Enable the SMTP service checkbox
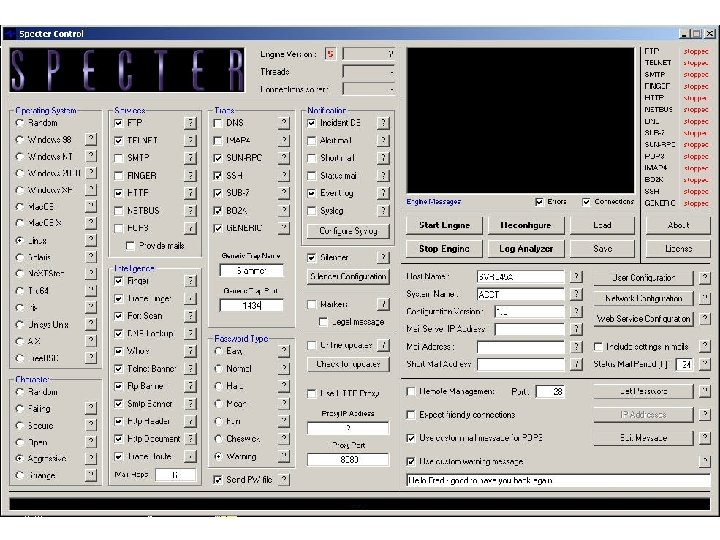This screenshot has width=720, height=540. 118,158
